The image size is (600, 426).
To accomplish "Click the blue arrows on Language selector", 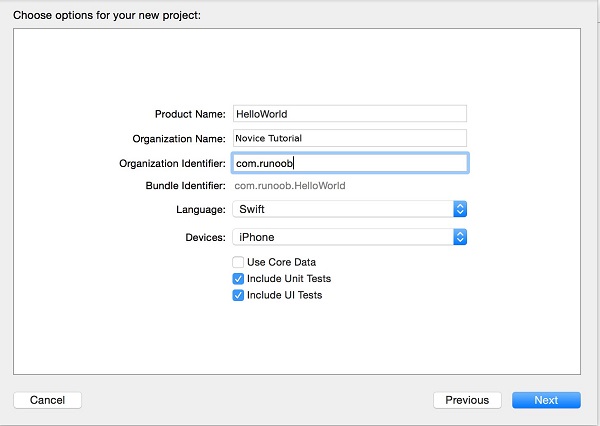I will (x=460, y=209).
